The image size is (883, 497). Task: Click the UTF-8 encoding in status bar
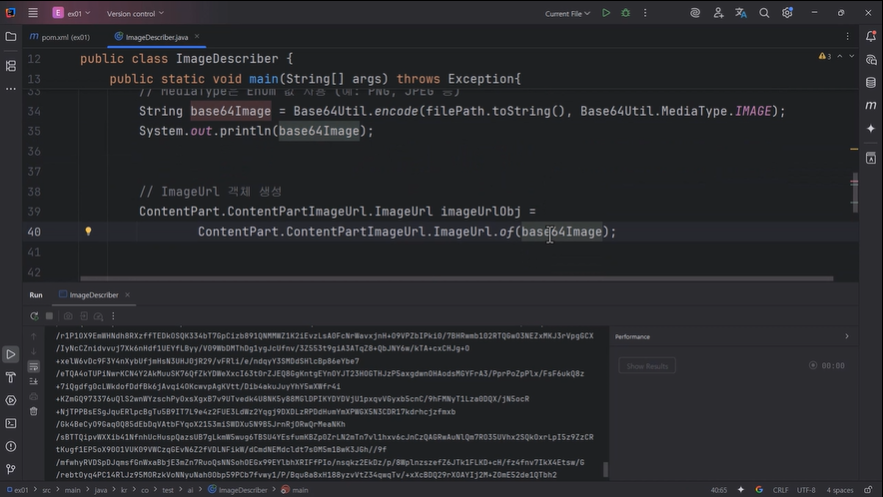point(806,490)
